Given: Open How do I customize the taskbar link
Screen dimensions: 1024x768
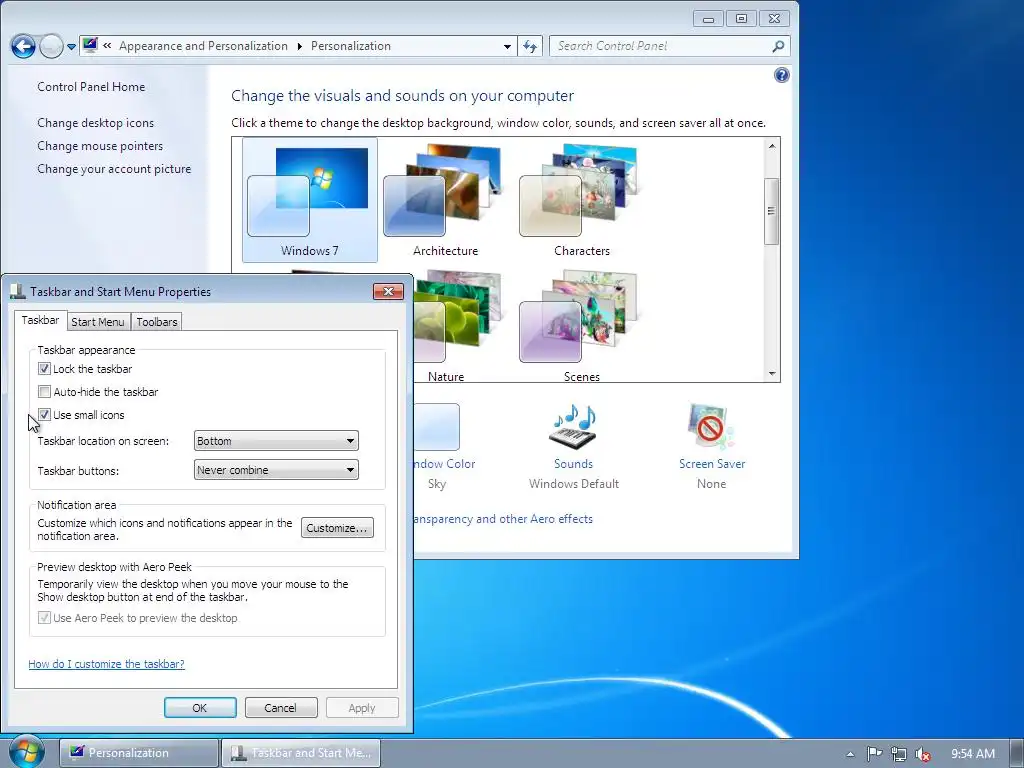Looking at the screenshot, I should [106, 664].
